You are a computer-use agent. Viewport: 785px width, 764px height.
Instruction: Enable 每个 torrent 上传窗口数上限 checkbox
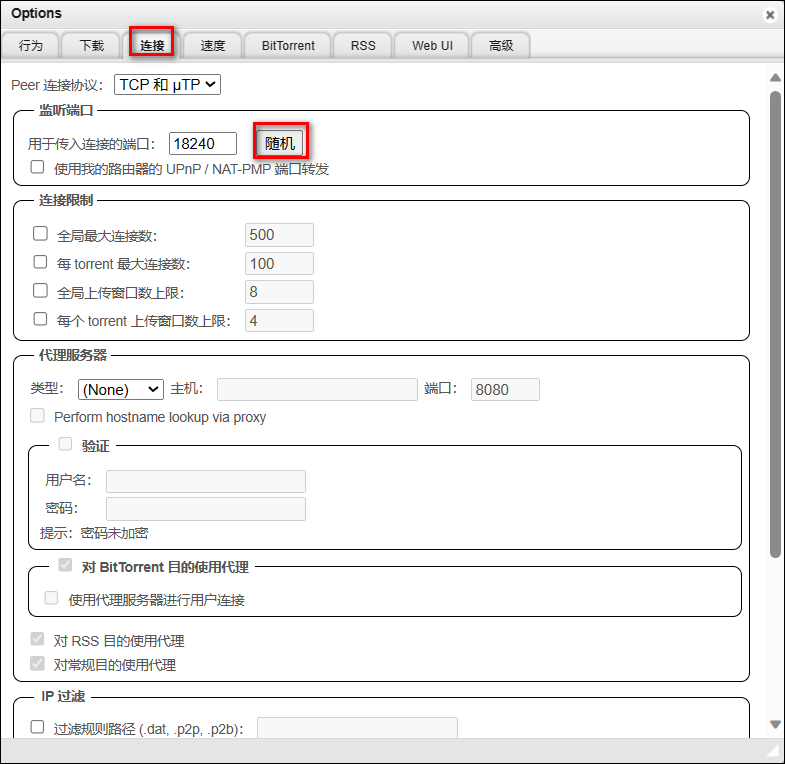[x=41, y=319]
